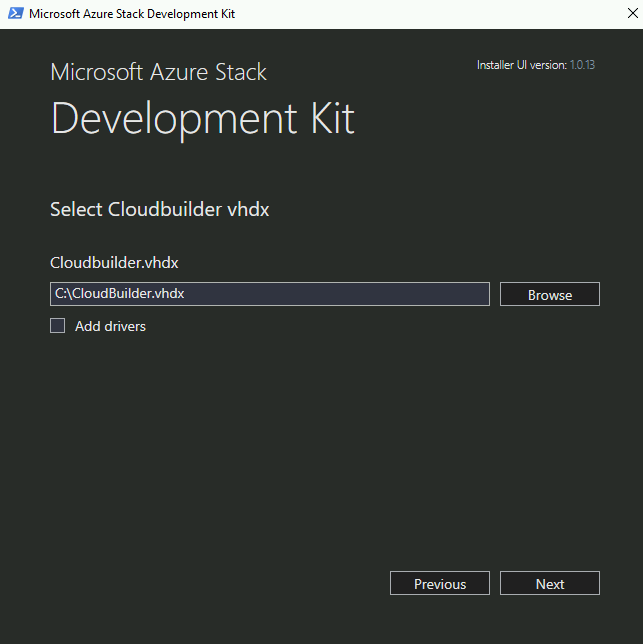Go to the Next installer step

pyautogui.click(x=549, y=583)
